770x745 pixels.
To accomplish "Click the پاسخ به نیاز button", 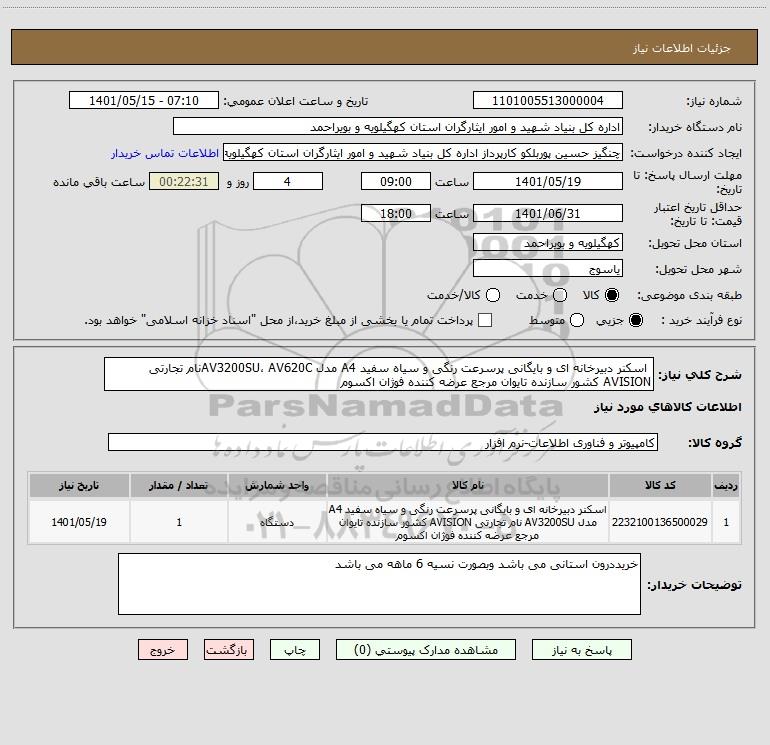I will click(x=581, y=650).
